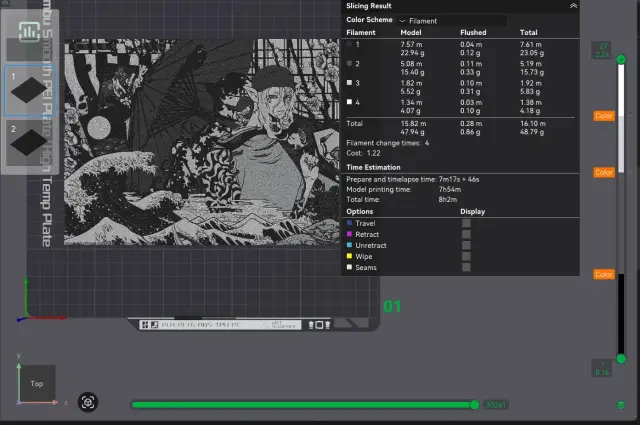Click the plus handle atop the layer slider
The height and width of the screenshot is (425, 640).
(621, 60)
